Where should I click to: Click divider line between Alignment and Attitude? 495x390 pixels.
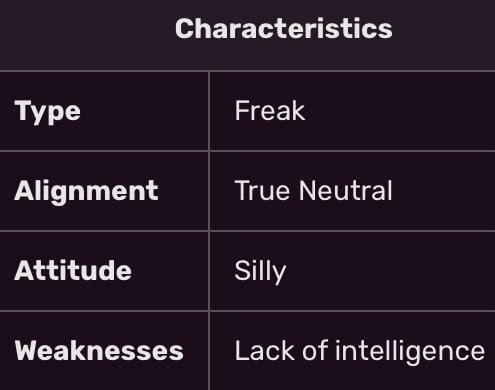coord(247,231)
